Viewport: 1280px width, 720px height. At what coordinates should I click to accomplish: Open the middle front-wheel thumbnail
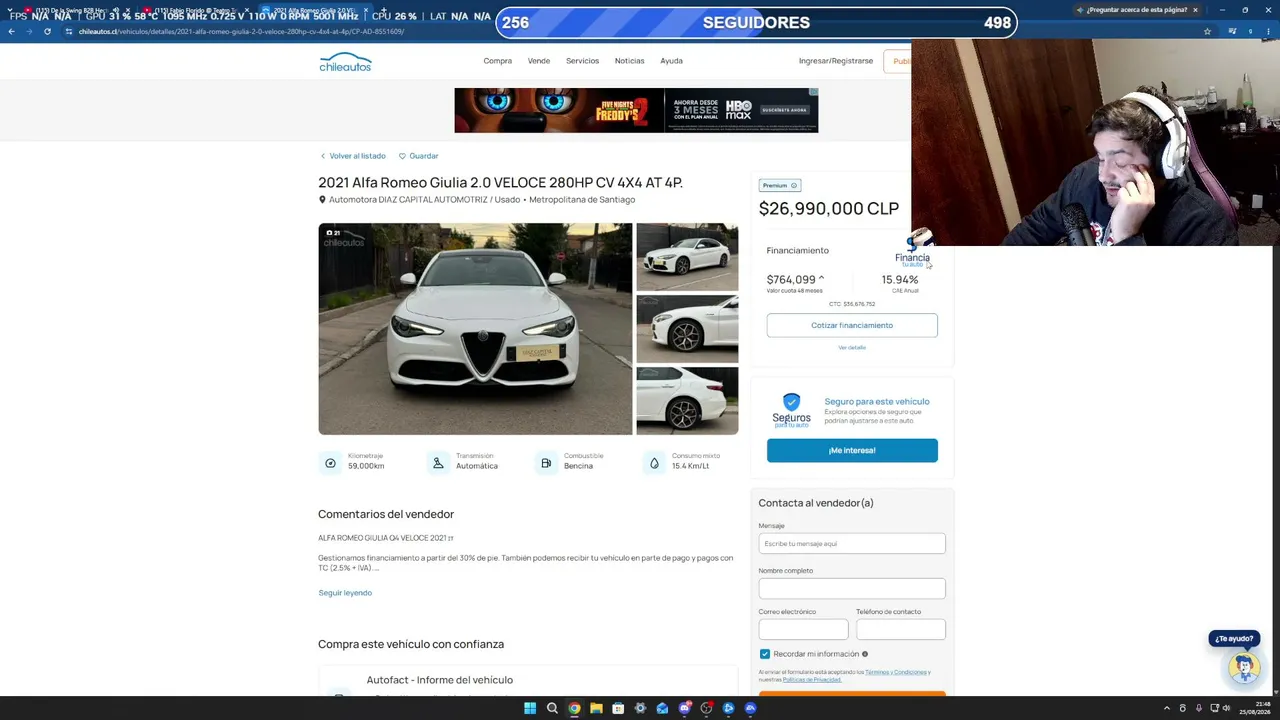(x=687, y=329)
